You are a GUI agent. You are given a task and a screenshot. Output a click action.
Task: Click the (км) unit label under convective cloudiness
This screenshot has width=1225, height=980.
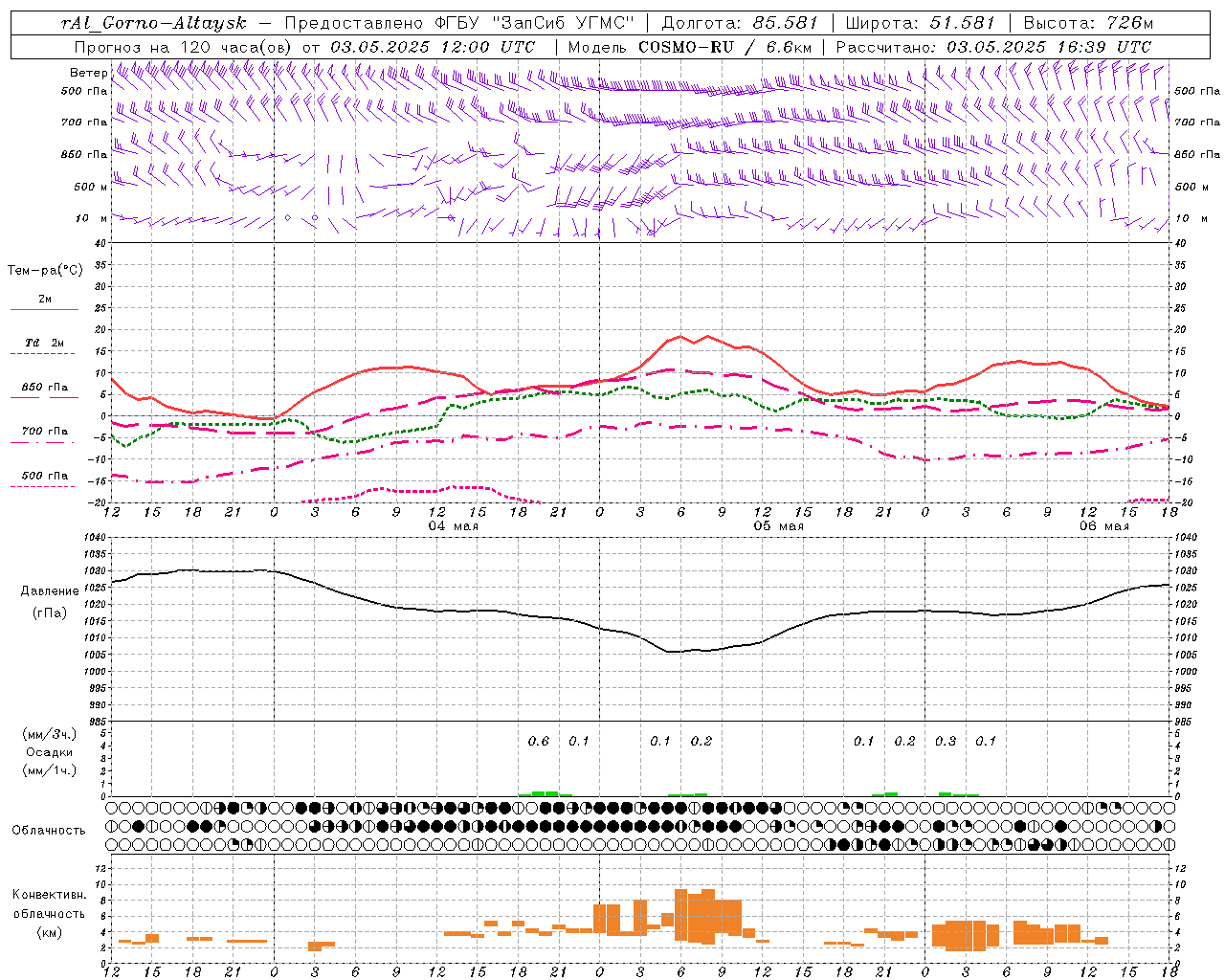tap(50, 932)
